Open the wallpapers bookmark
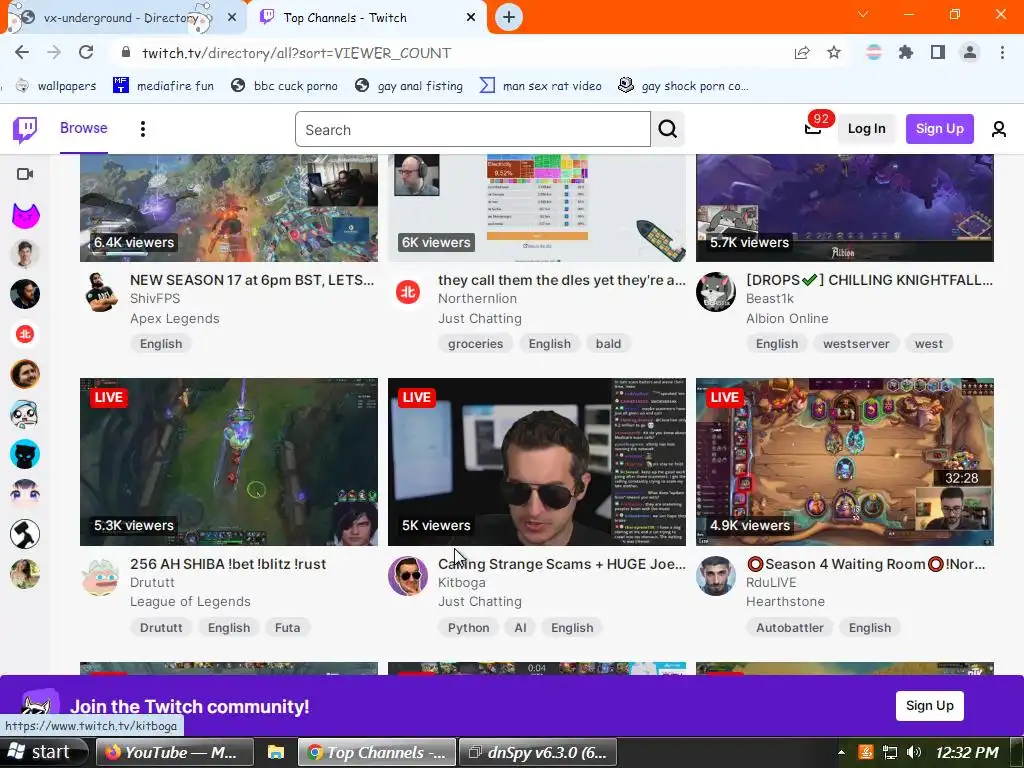 point(56,86)
